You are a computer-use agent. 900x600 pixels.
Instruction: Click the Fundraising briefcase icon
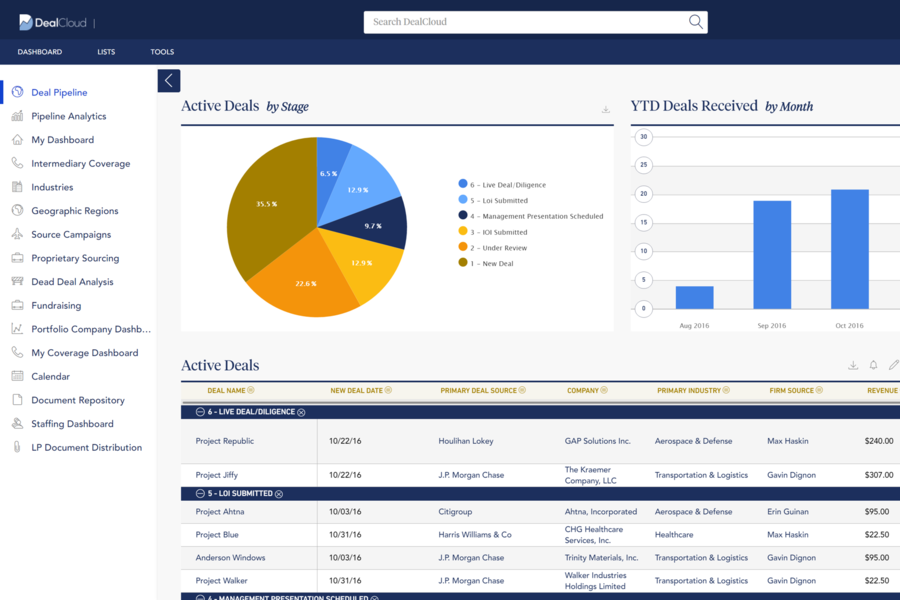[17, 305]
